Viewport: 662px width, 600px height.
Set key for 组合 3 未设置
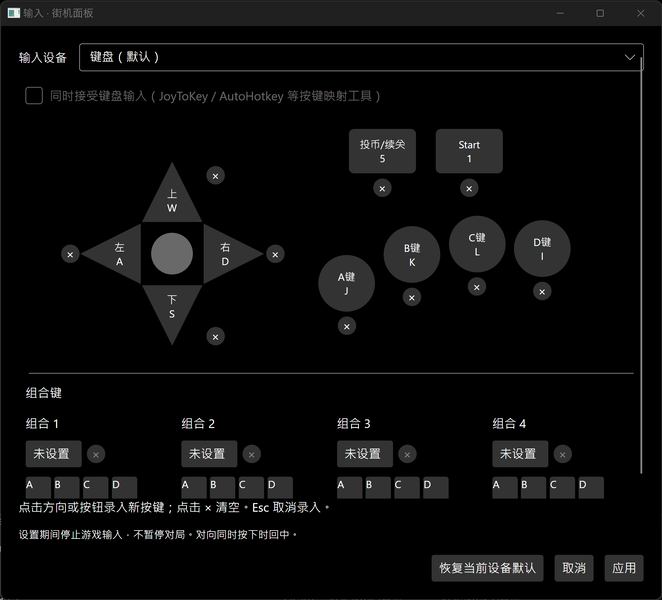point(365,454)
